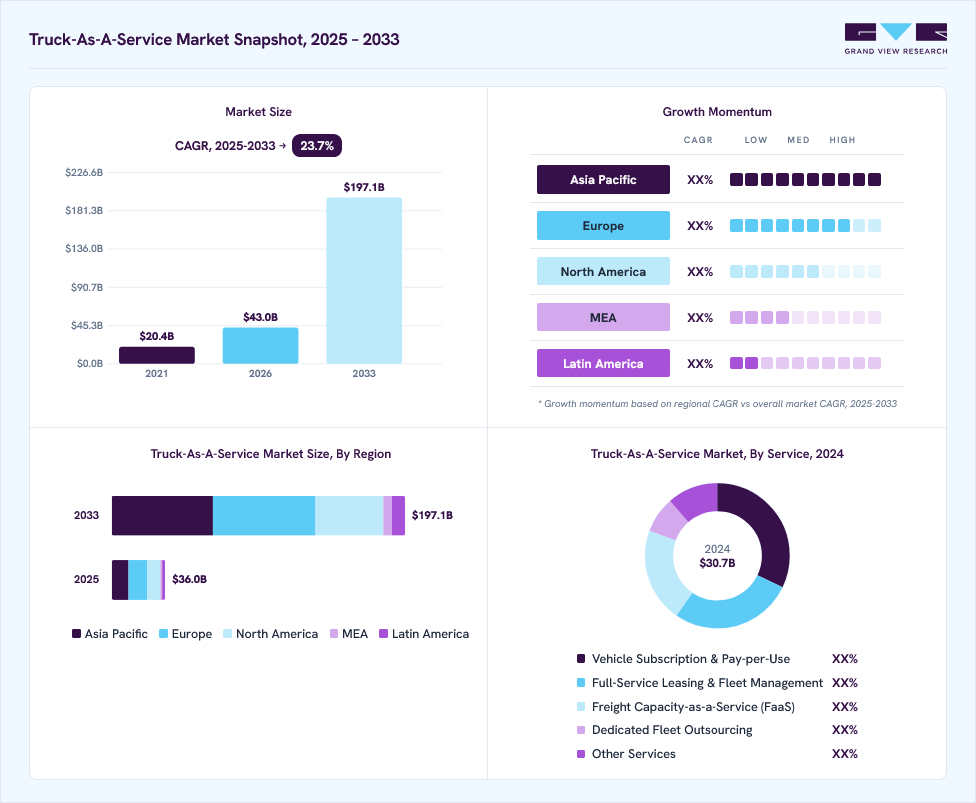Click Latin America segment in 2033 bar
Viewport: 976px width, 803px height.
coord(398,515)
